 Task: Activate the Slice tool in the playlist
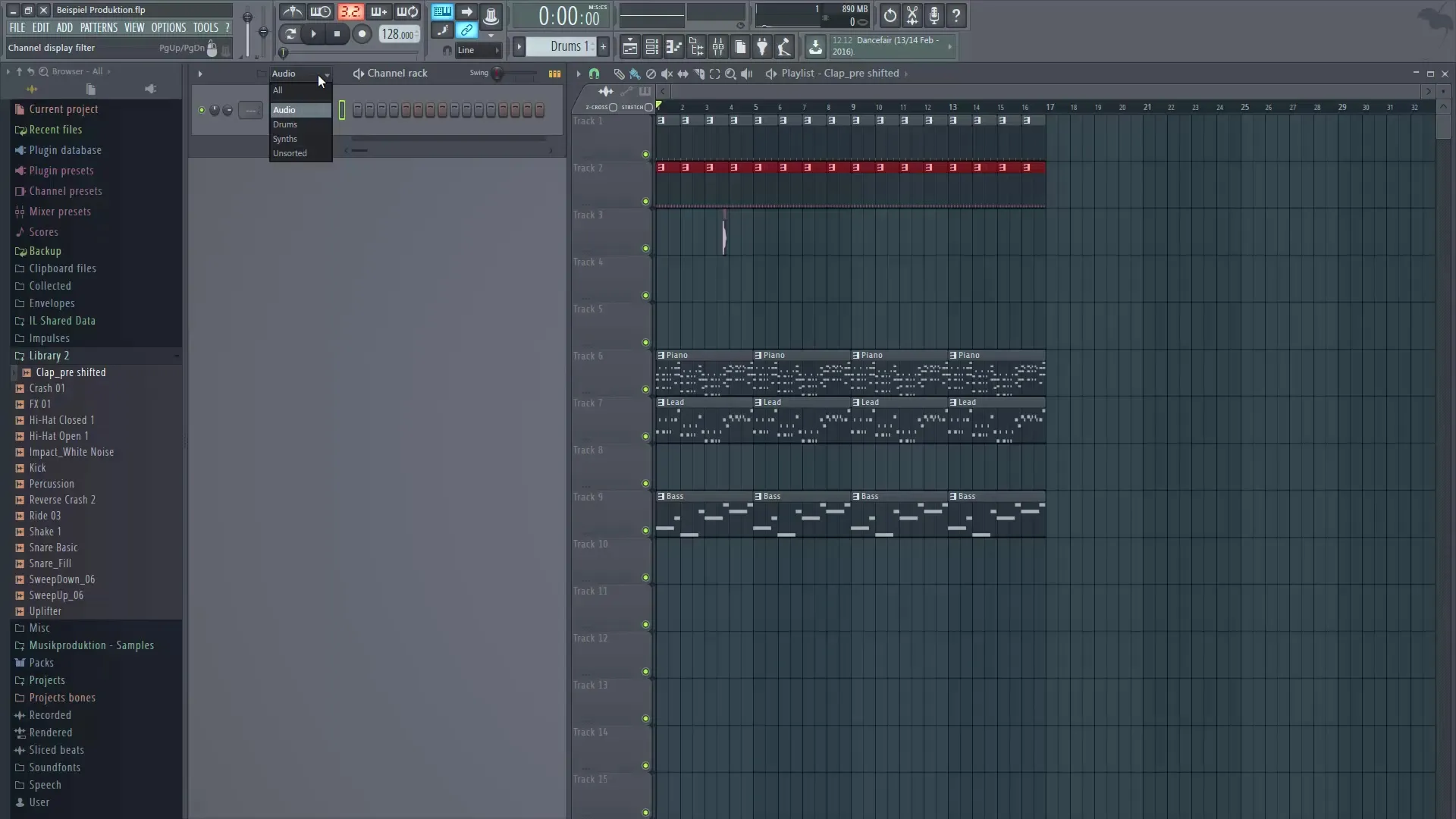(699, 74)
